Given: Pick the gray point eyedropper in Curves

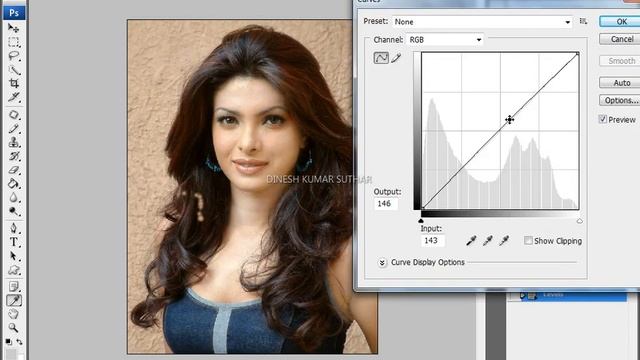Looking at the screenshot, I should (x=488, y=241).
